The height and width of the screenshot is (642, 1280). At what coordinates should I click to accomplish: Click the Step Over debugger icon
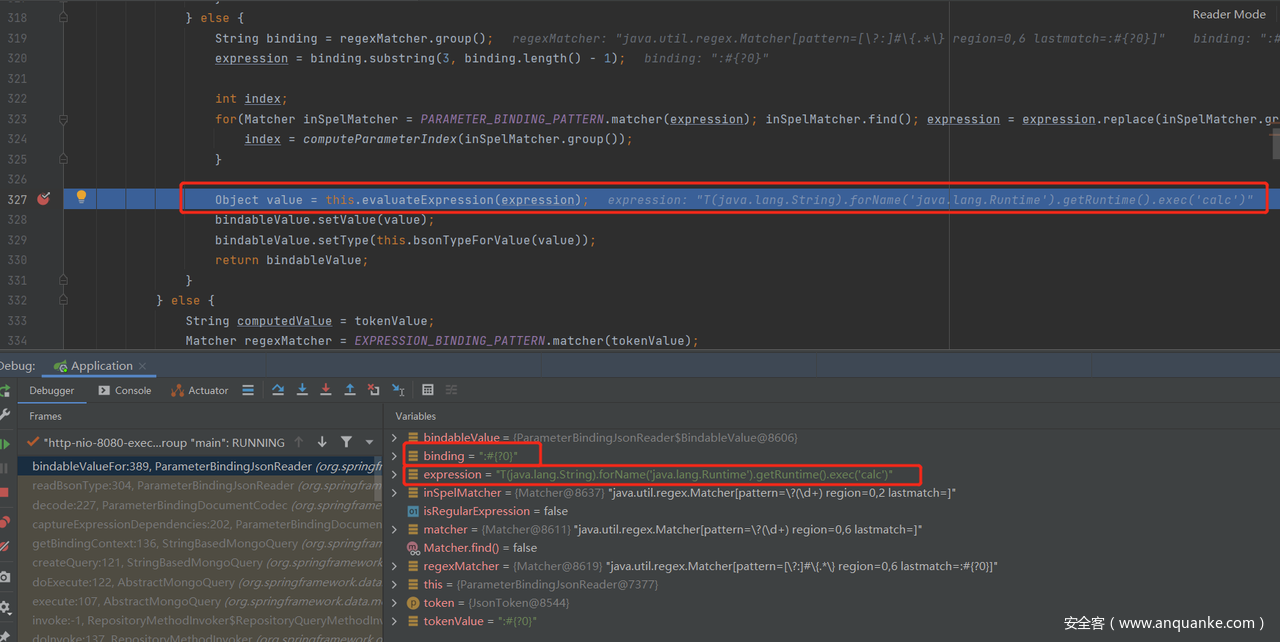(278, 390)
